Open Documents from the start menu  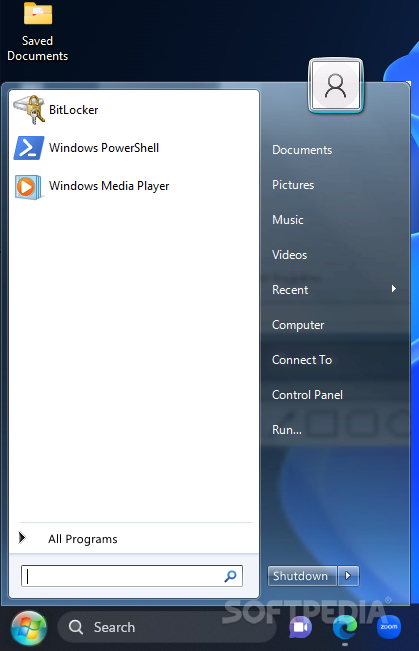click(x=302, y=150)
